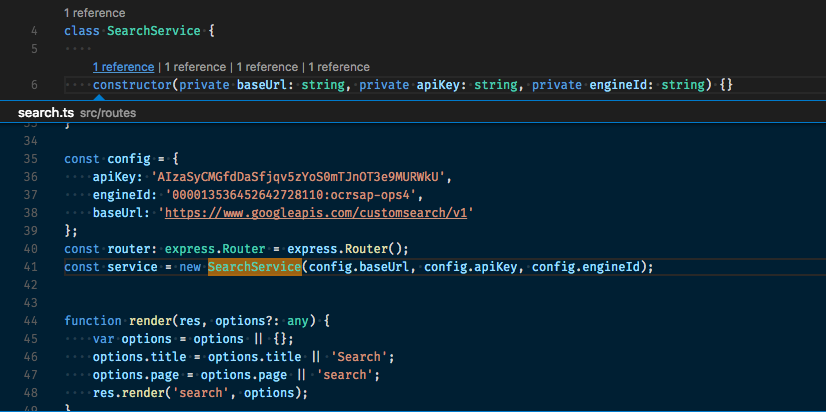Place cursor on the constructor keyword
This screenshot has height=412, width=826.
(132, 85)
